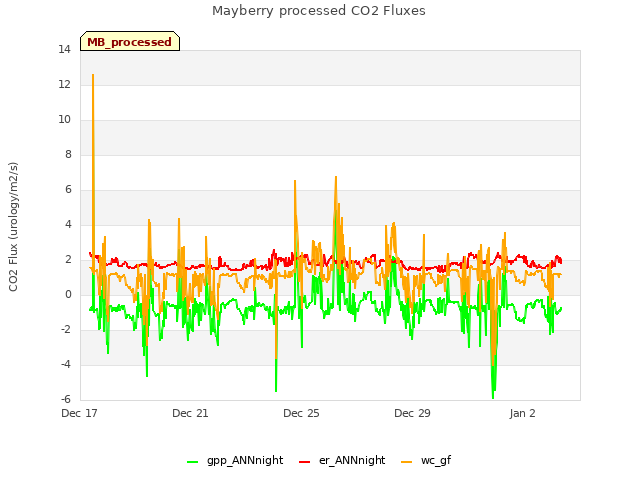640x480 pixels.
Task: Click the -2 y-axis tick label
Action: [66, 330]
